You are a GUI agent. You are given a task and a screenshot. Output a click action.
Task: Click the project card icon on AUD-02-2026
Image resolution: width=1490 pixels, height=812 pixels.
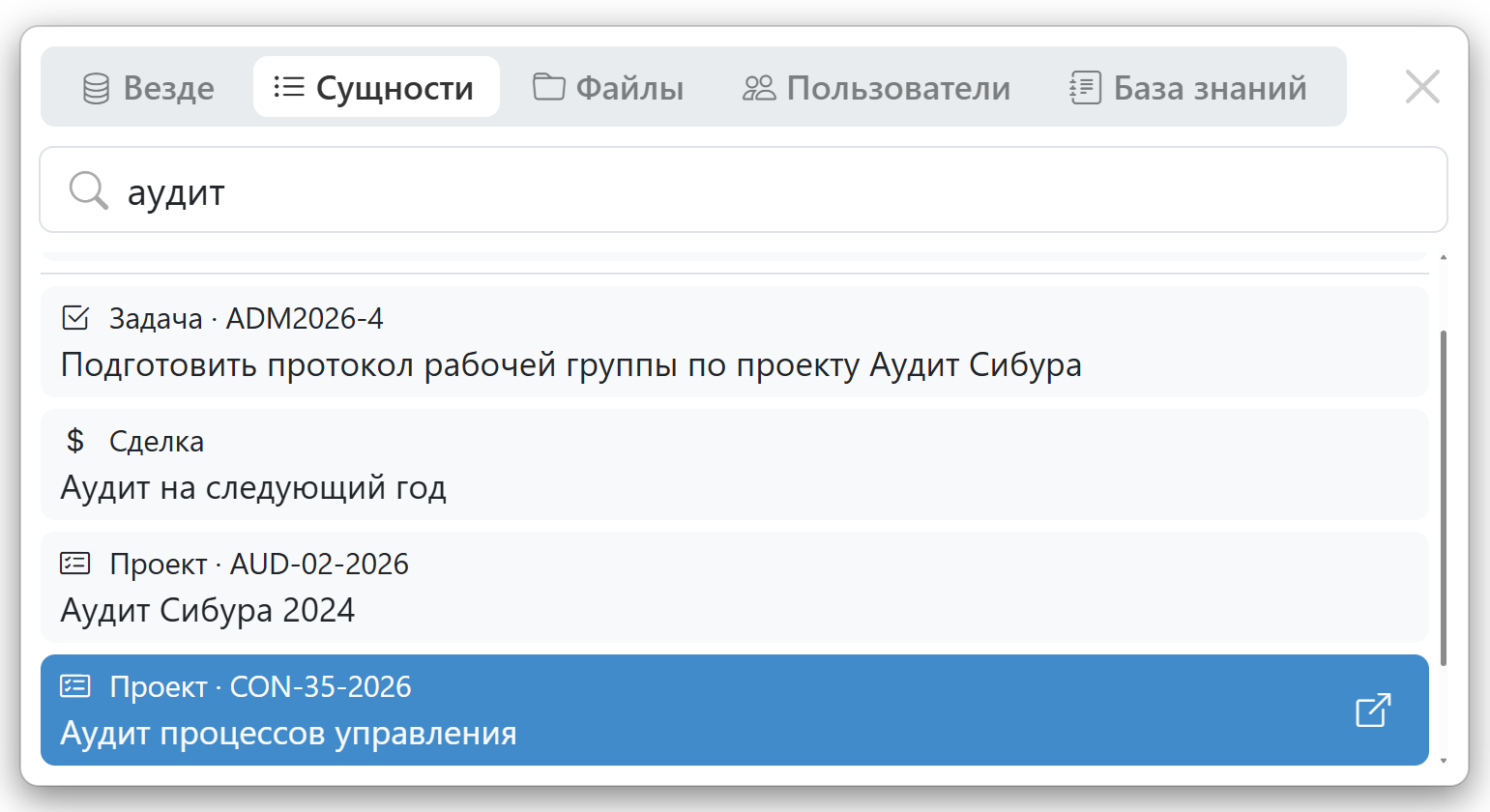pos(76,563)
